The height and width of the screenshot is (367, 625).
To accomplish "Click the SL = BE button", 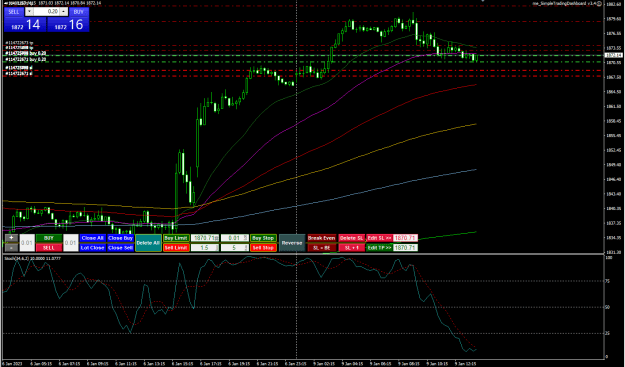I will point(322,247).
